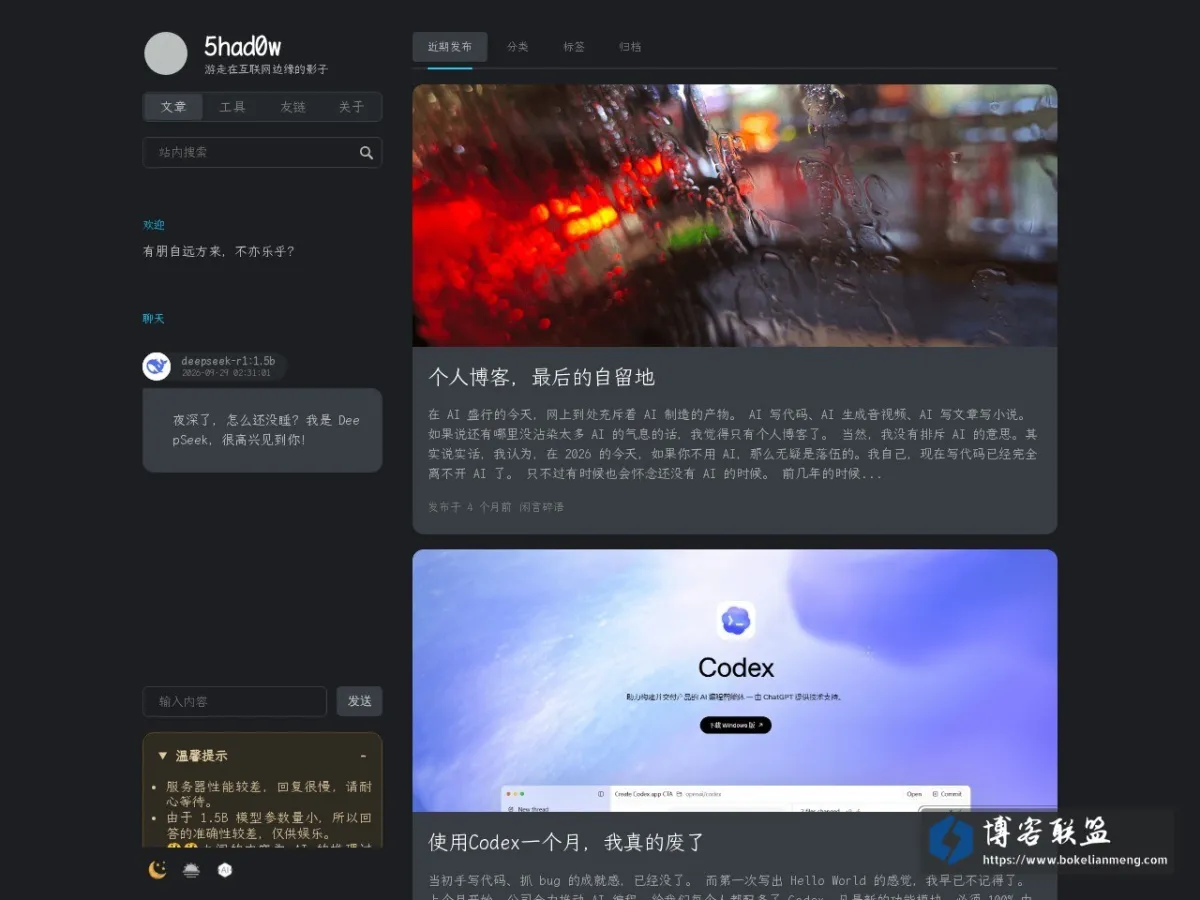This screenshot has height=900, width=1200.
Task: Click the 发送 send button
Action: 359,701
